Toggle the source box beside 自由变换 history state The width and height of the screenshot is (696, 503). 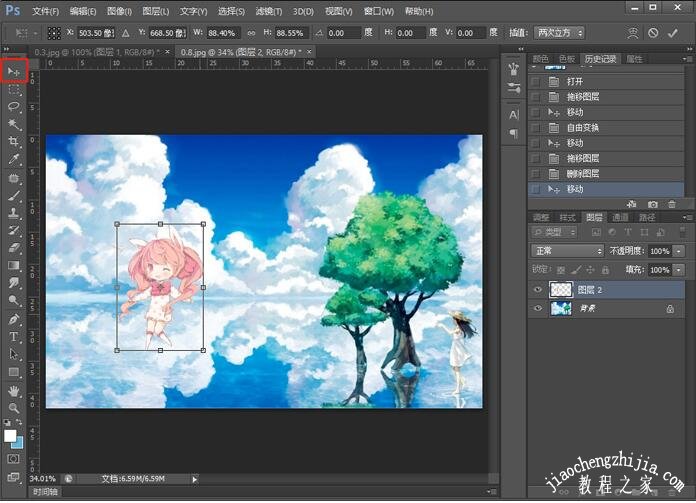[536, 127]
